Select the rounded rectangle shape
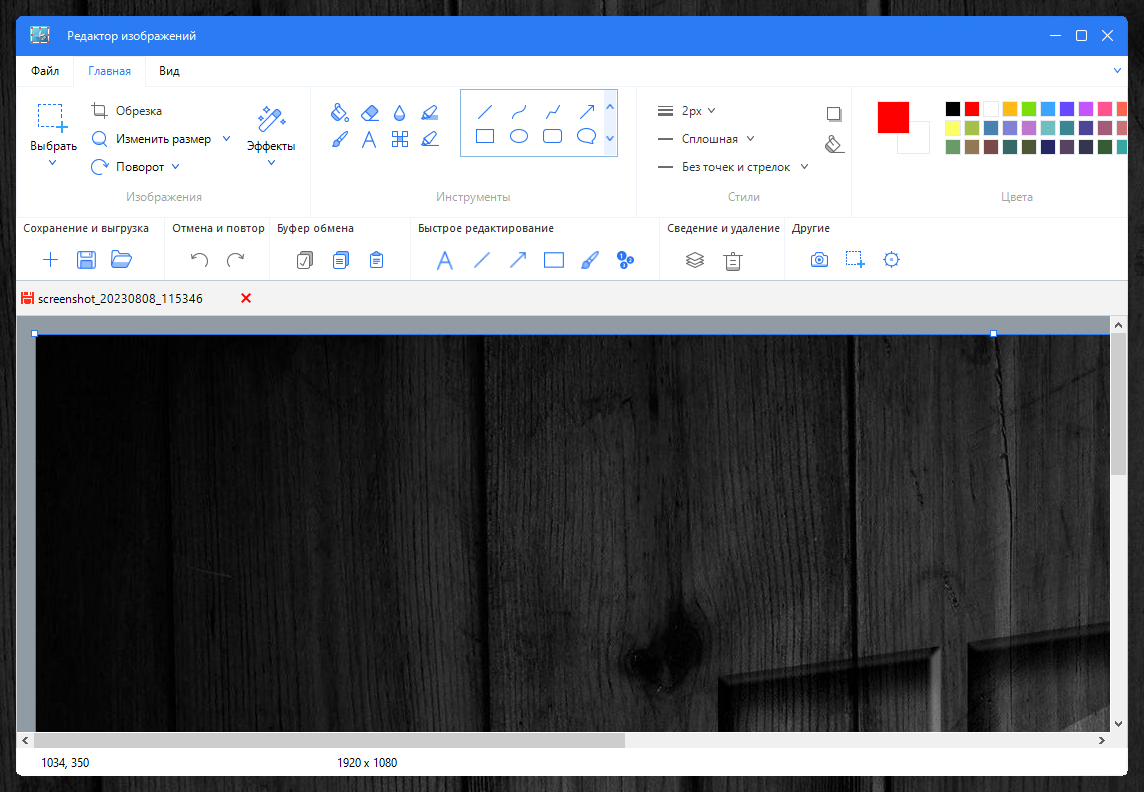The image size is (1144, 792). 553,136
